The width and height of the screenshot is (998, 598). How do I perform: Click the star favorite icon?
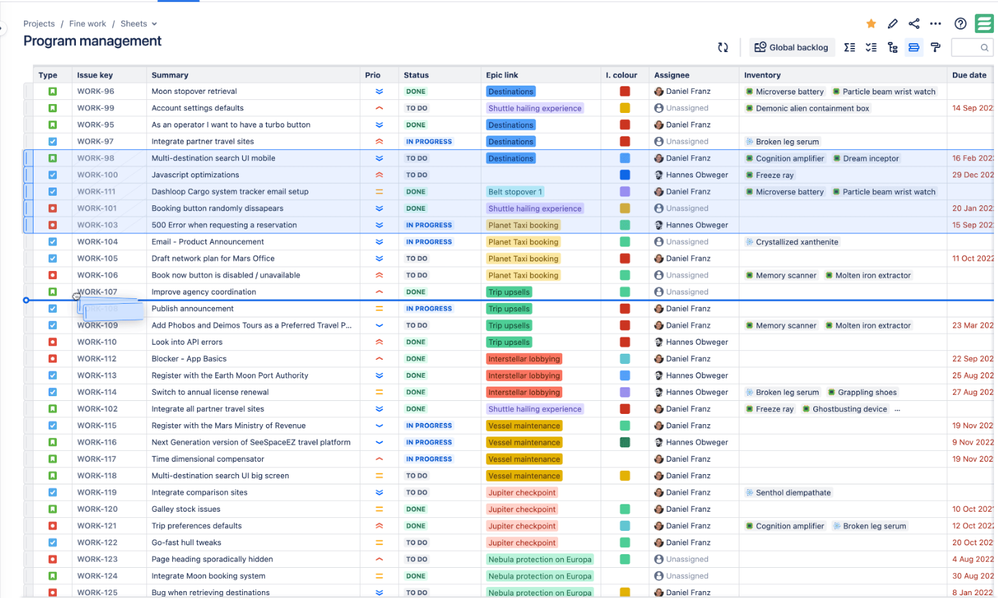(871, 24)
